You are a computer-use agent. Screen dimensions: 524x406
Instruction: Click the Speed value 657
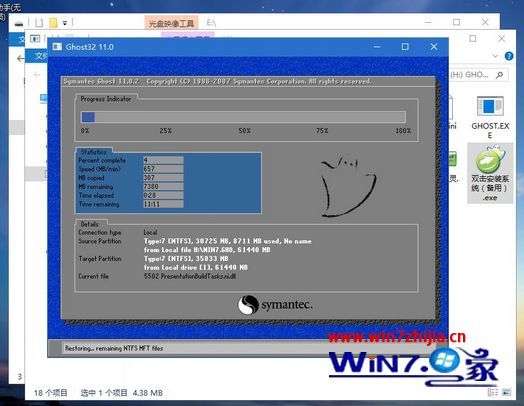click(163, 169)
